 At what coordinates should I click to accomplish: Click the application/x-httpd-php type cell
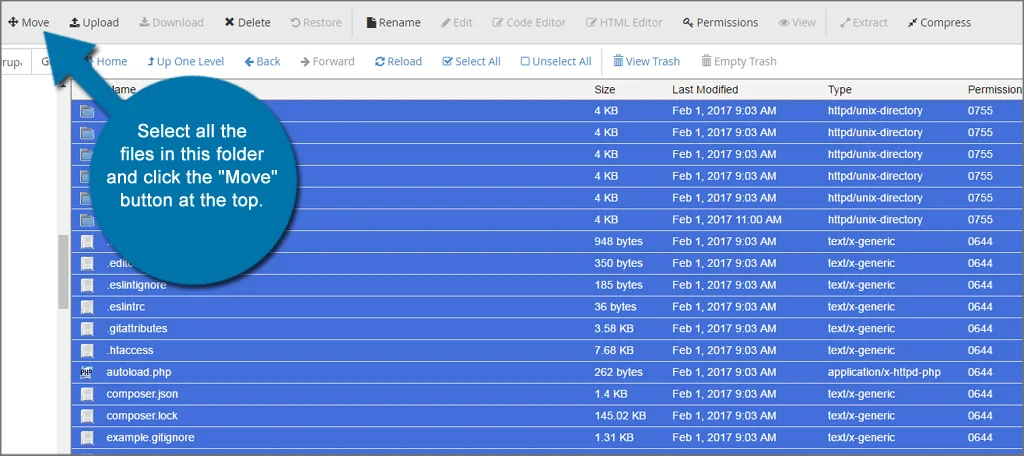coord(884,372)
